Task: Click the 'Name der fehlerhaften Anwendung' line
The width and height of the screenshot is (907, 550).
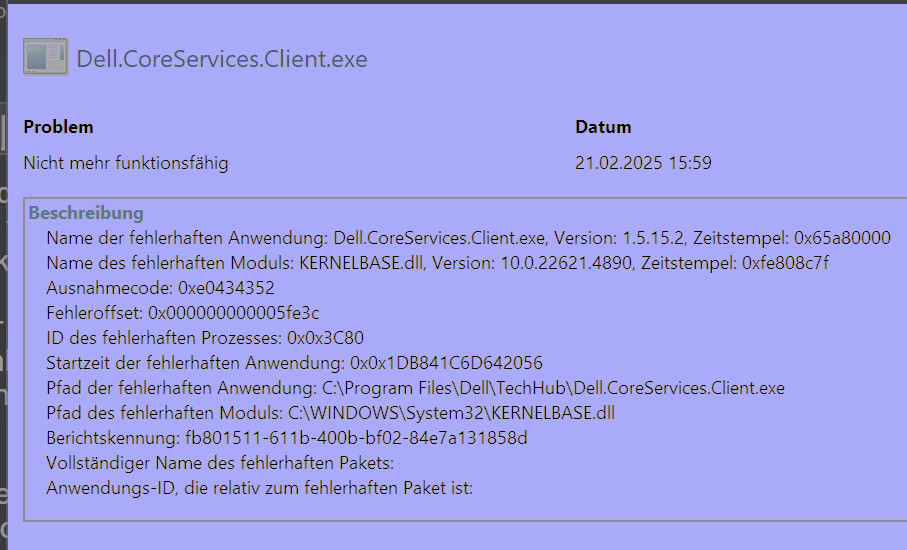Action: 469,238
